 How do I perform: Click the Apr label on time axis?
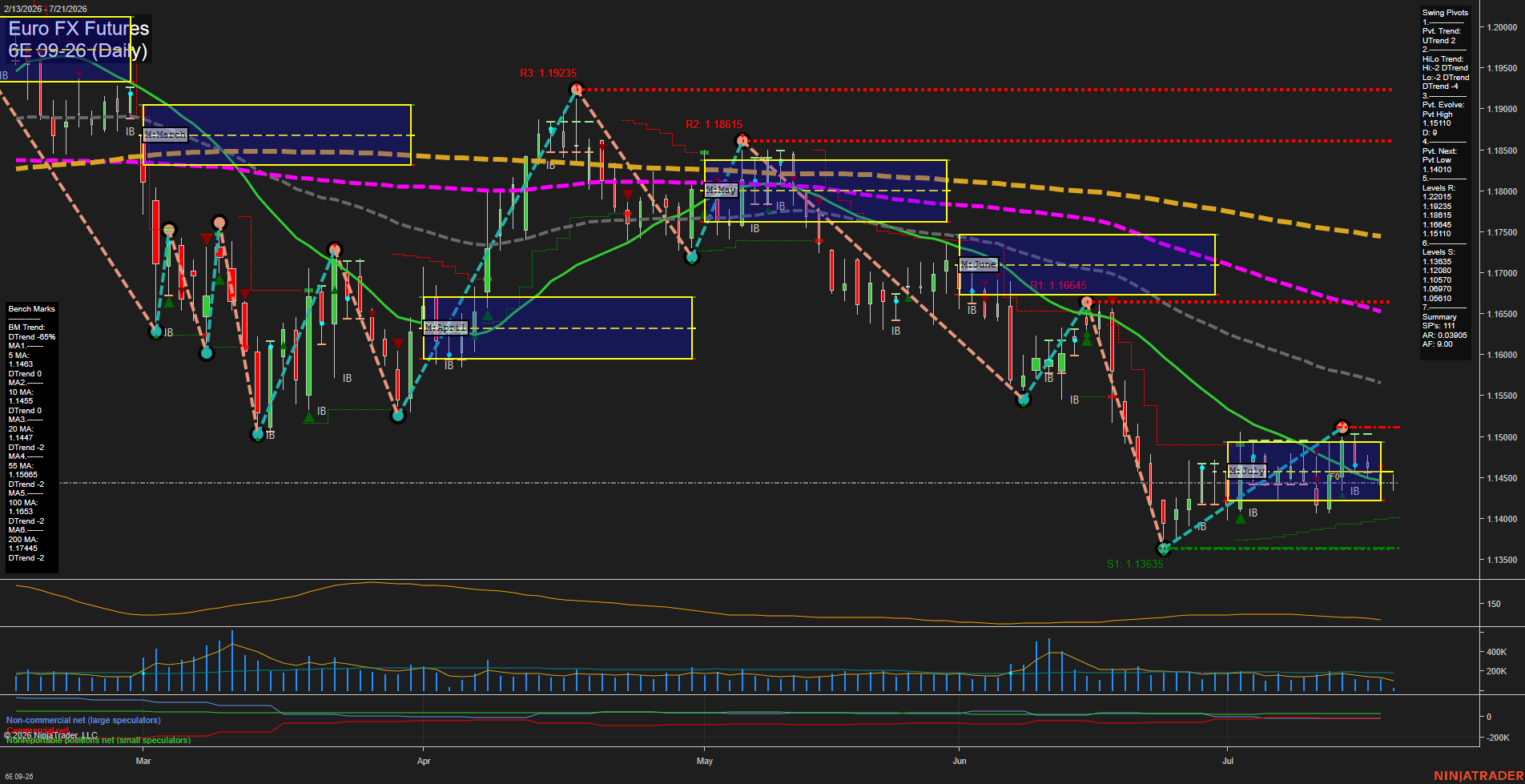[424, 761]
